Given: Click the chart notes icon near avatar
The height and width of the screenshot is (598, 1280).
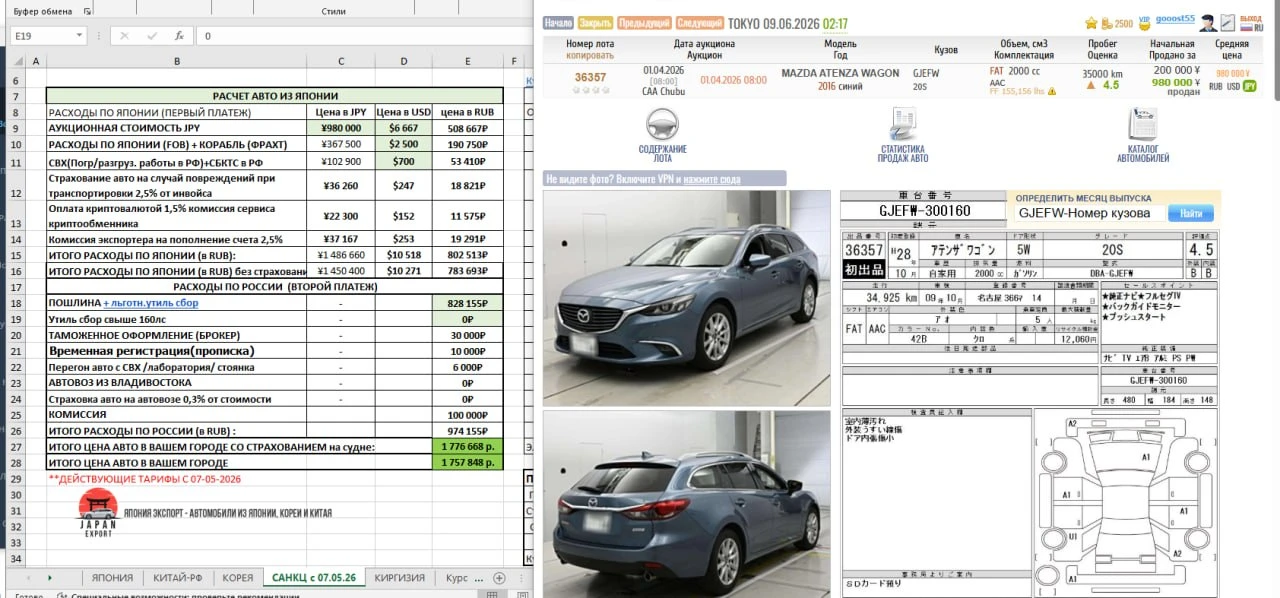Looking at the screenshot, I should 1228,23.
